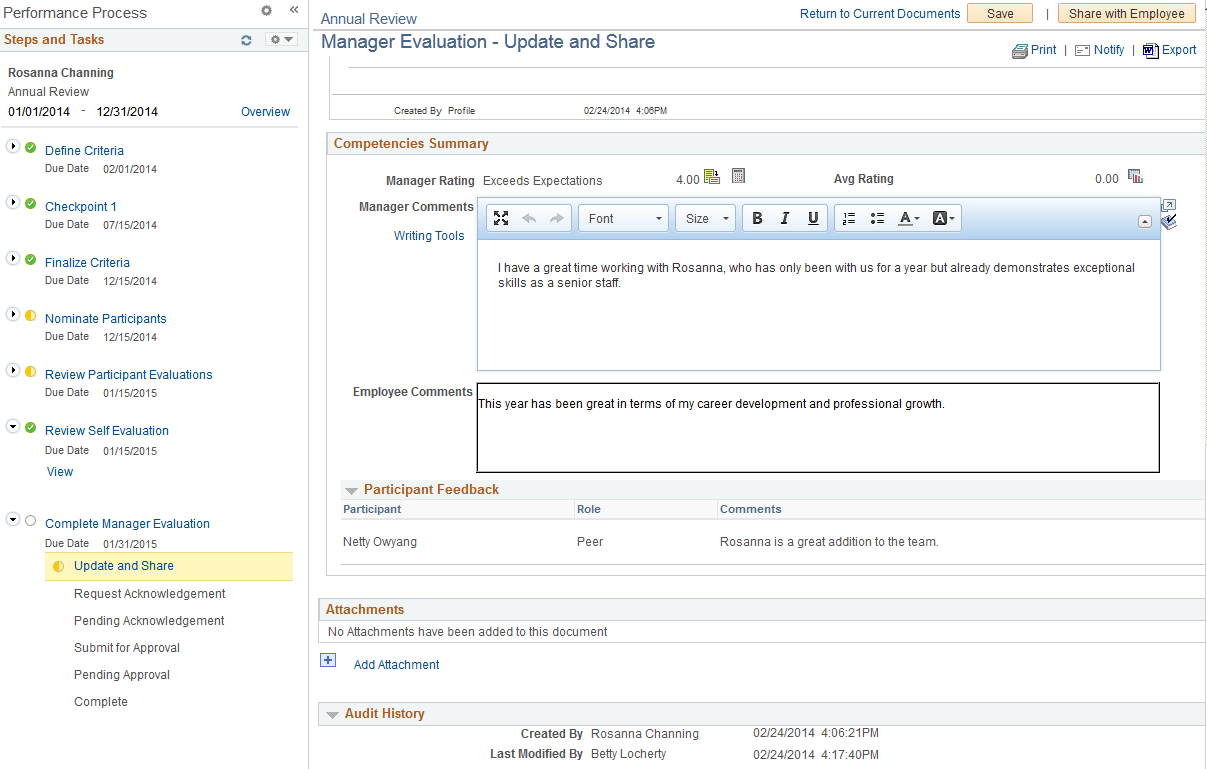Open the Print link
This screenshot has height=769, width=1207.
[x=1044, y=50]
